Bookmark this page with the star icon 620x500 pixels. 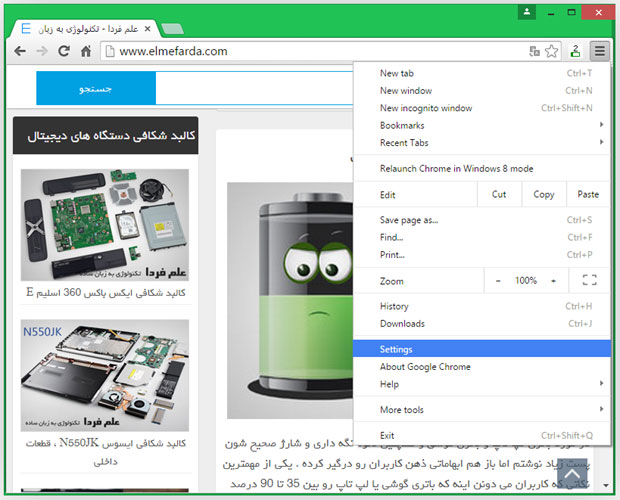pos(551,51)
